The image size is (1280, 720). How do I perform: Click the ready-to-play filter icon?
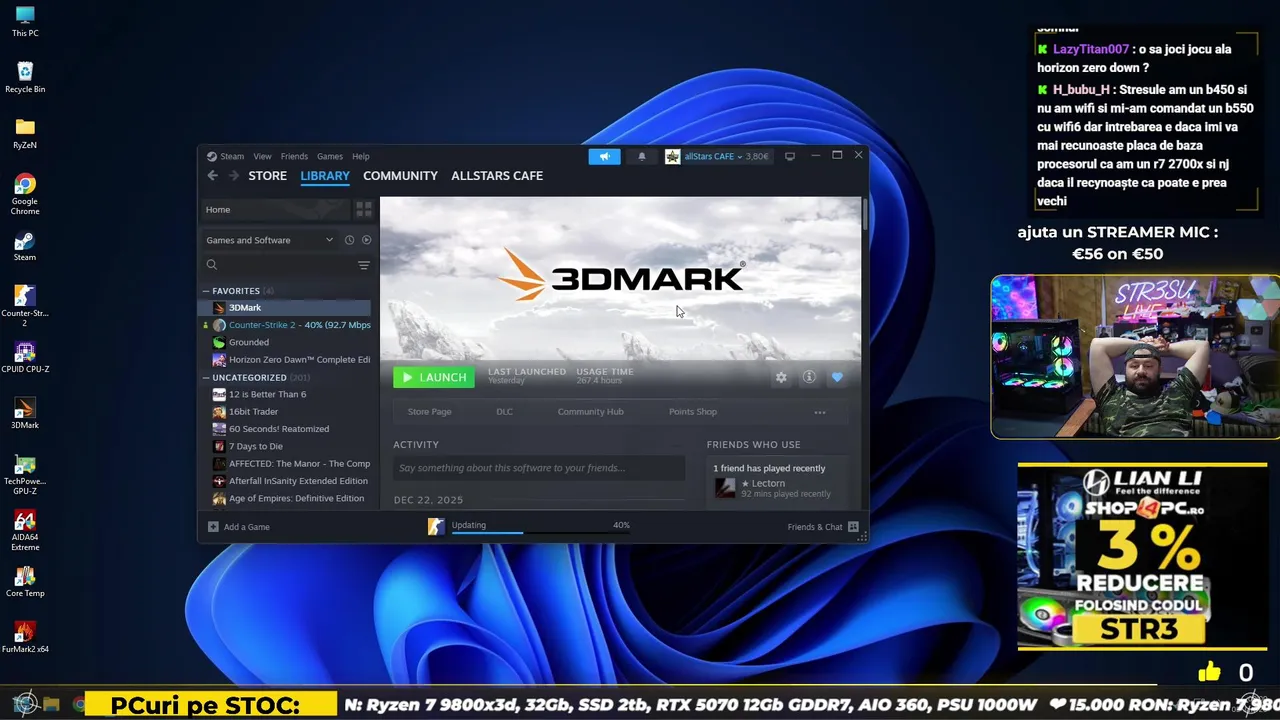coord(366,240)
